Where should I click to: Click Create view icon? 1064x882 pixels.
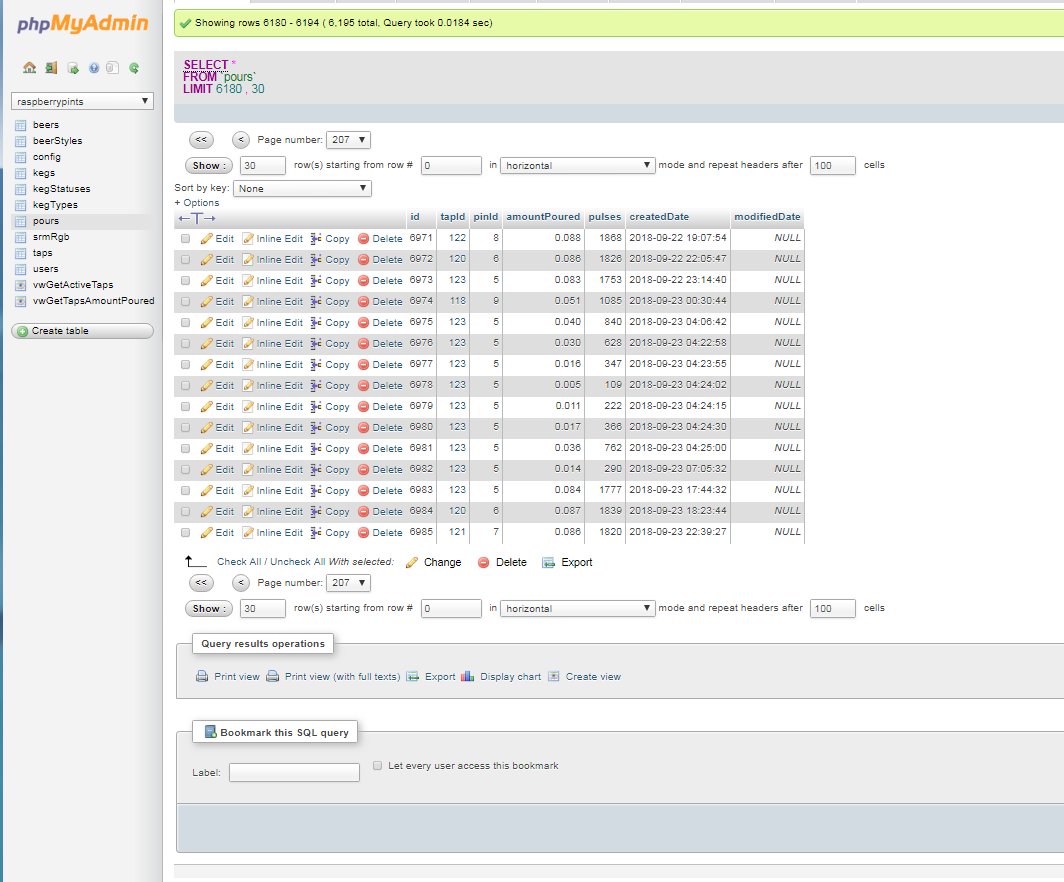(x=554, y=676)
